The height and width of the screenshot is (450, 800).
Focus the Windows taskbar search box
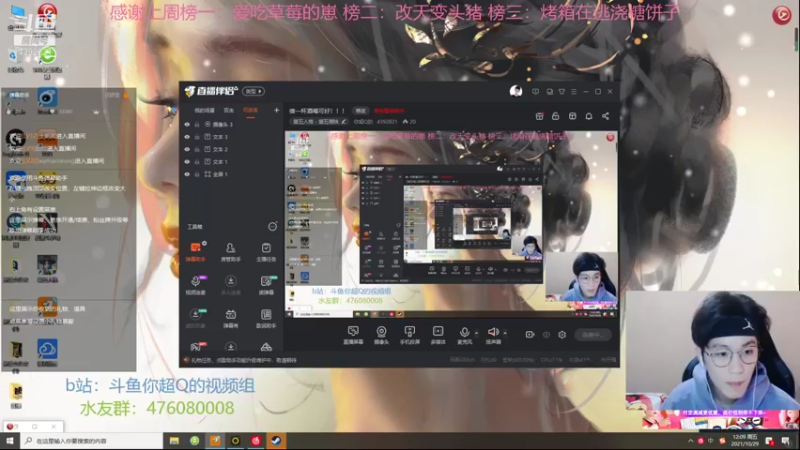click(x=92, y=441)
